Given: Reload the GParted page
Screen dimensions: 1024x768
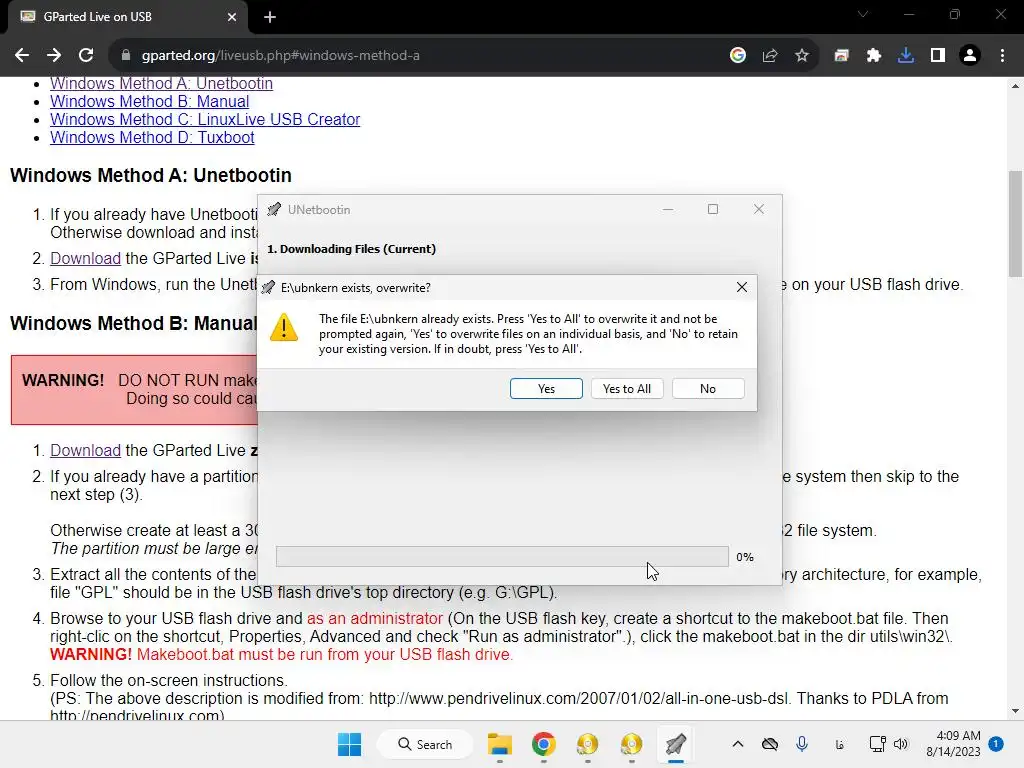Looking at the screenshot, I should 86,56.
